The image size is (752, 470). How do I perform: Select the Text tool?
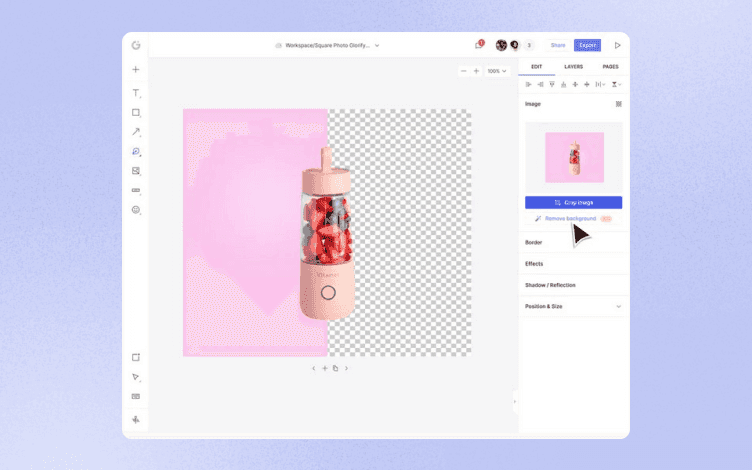(x=136, y=93)
